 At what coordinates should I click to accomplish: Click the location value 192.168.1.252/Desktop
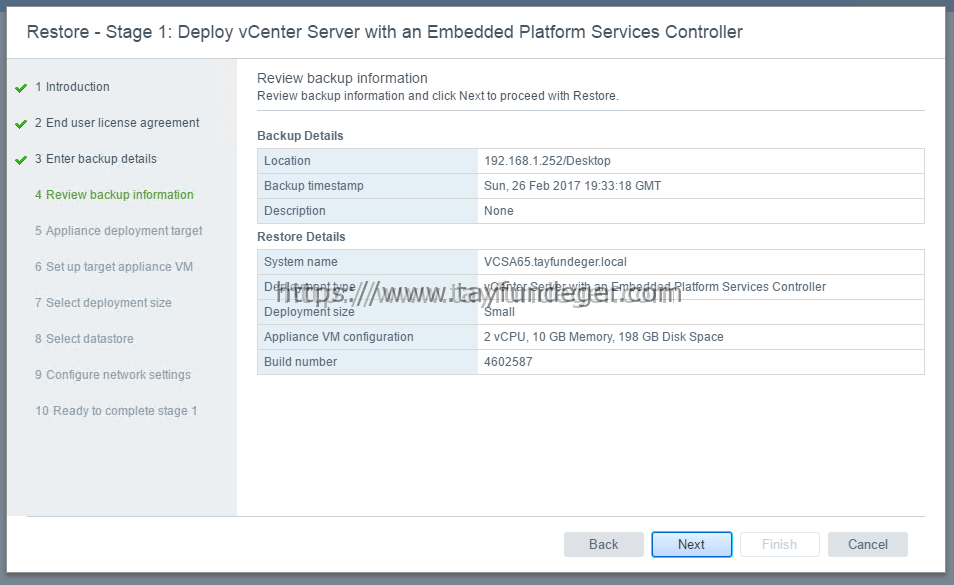pyautogui.click(x=548, y=161)
